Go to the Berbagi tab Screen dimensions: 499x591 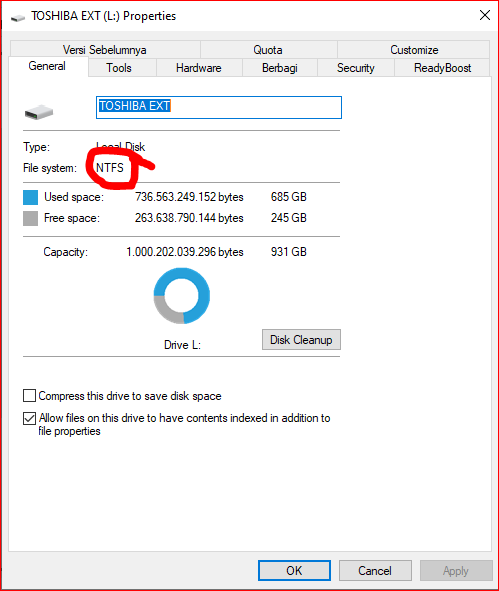tap(280, 68)
